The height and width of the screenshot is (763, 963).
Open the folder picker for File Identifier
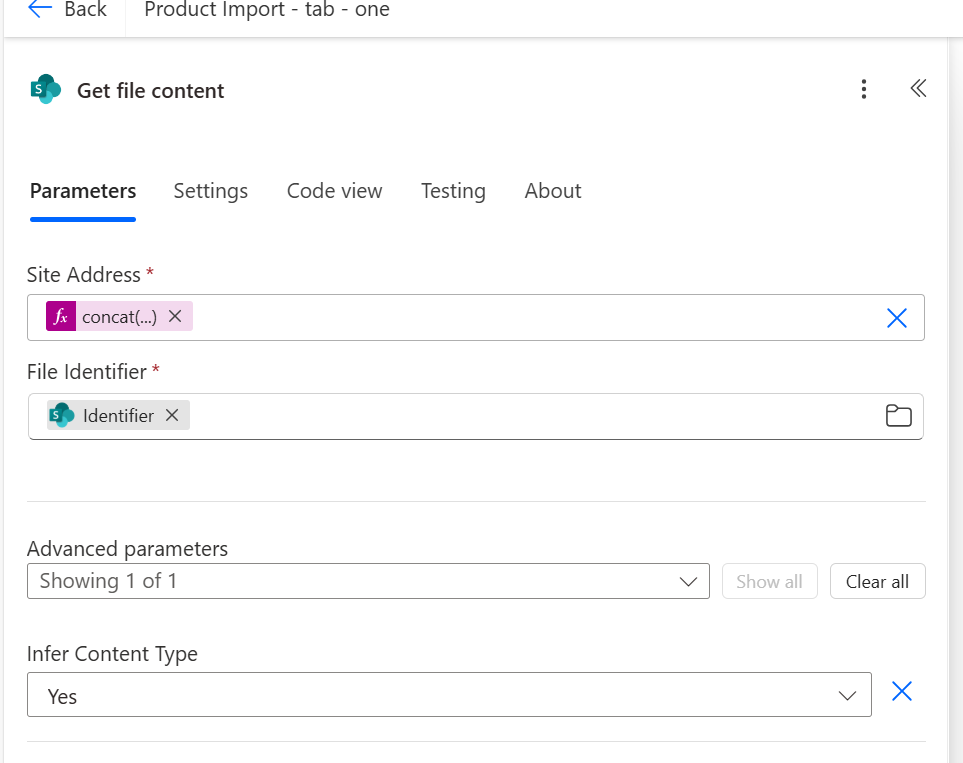pos(898,416)
